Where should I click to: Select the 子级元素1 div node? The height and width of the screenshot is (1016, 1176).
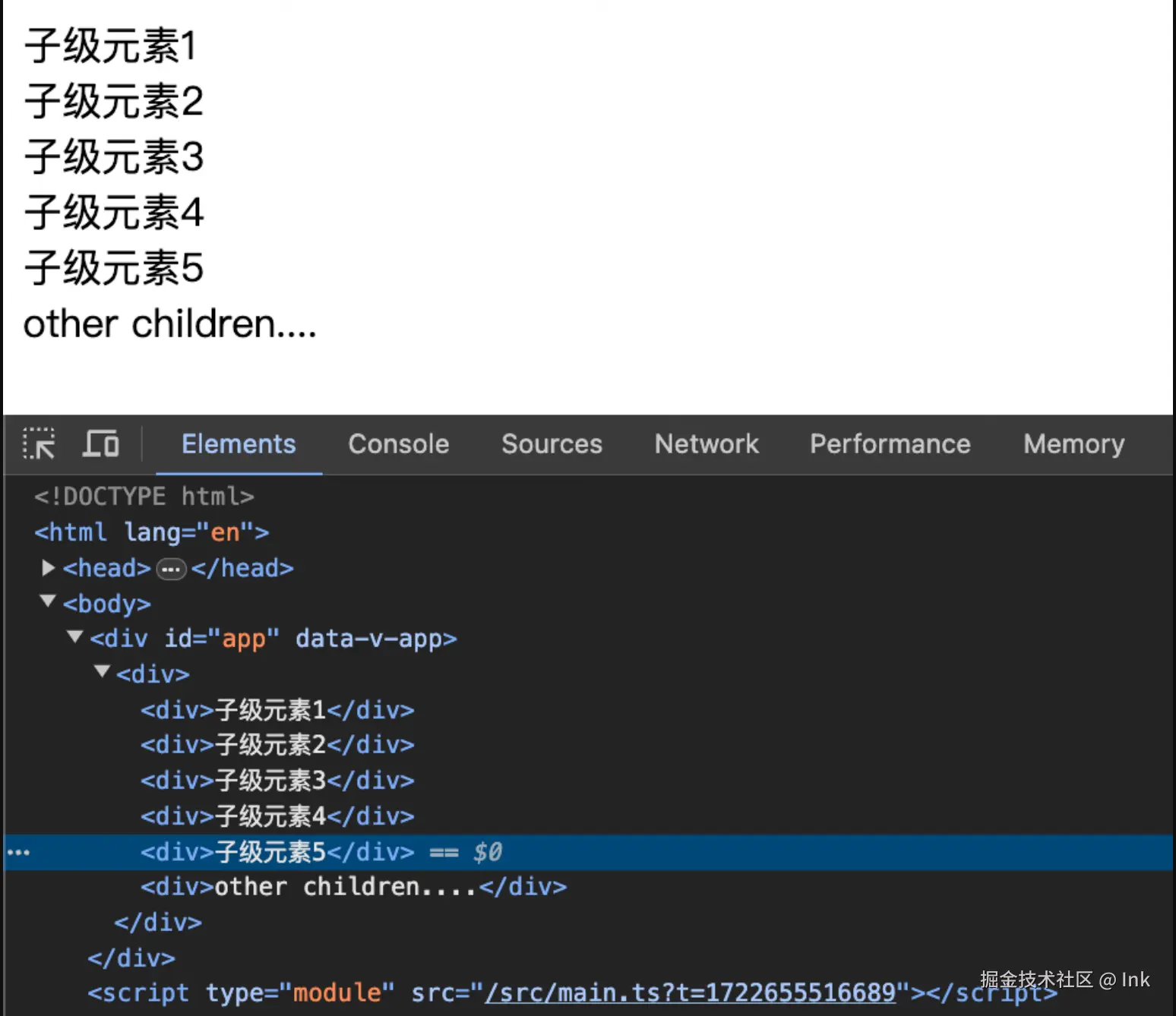point(277,710)
